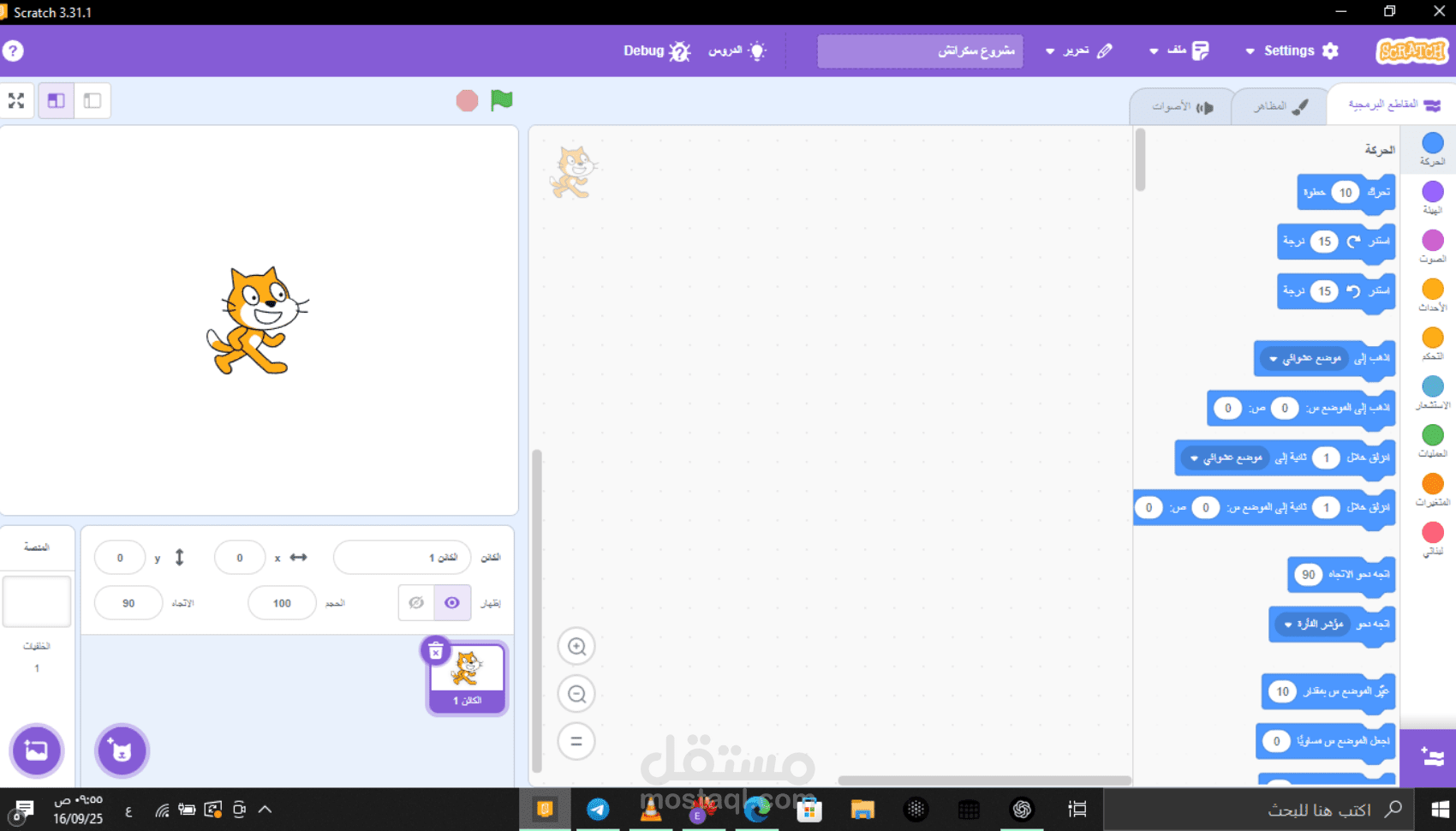The image size is (1456, 831).
Task: Open File Explorer from the taskbar
Action: 862,810
